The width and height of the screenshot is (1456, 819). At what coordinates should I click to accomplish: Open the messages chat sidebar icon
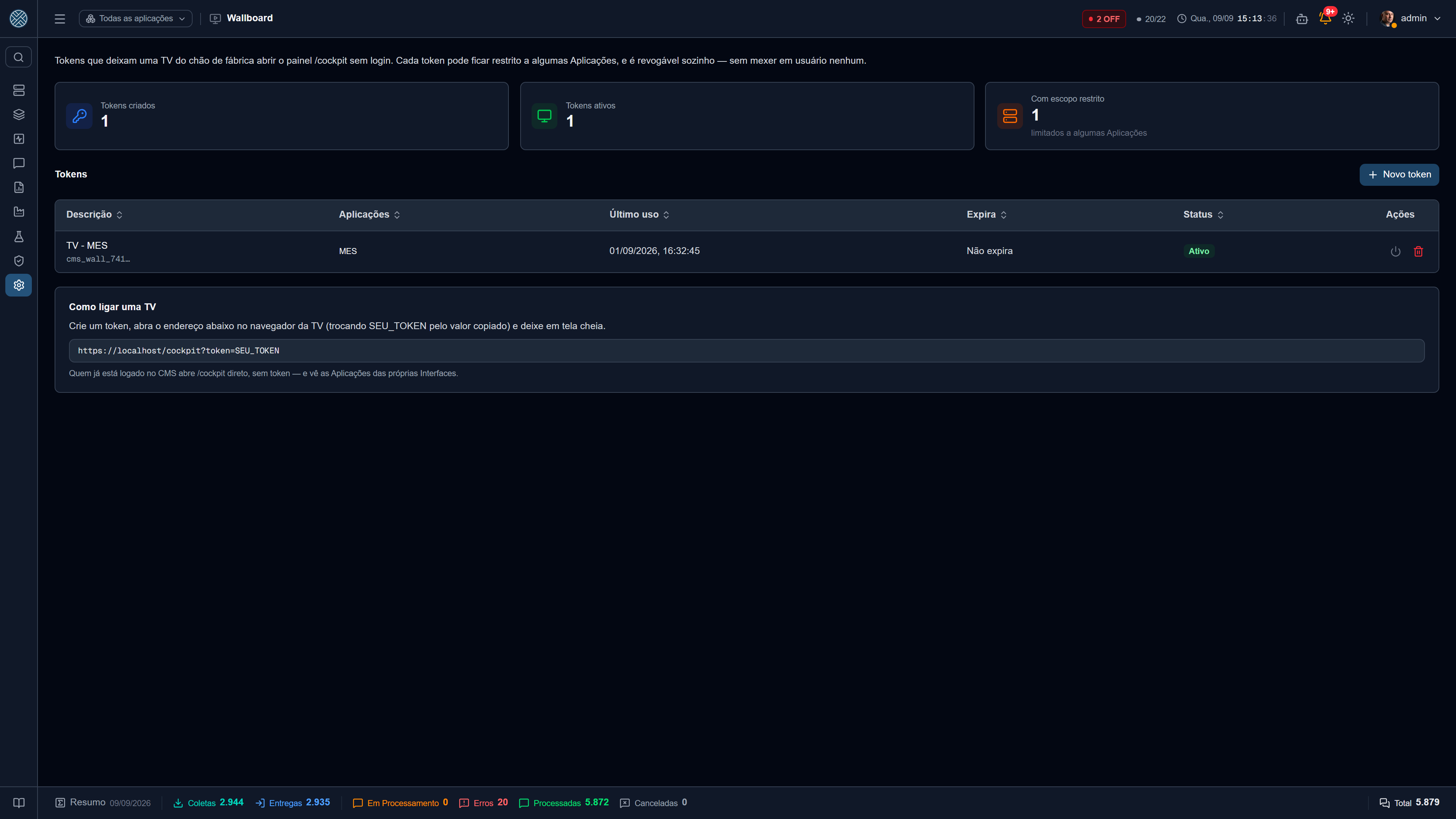19,163
